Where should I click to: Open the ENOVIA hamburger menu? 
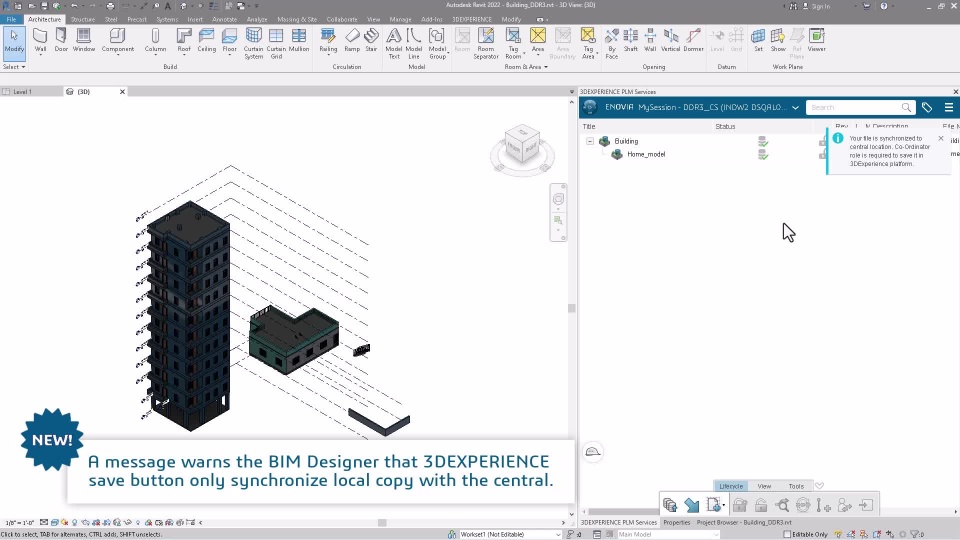pyautogui.click(x=949, y=108)
